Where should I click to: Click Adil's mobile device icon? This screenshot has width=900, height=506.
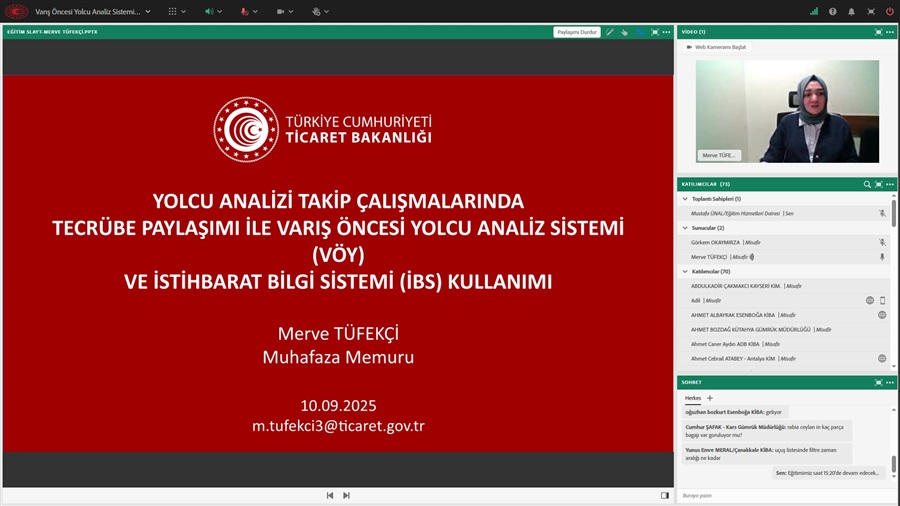point(882,301)
